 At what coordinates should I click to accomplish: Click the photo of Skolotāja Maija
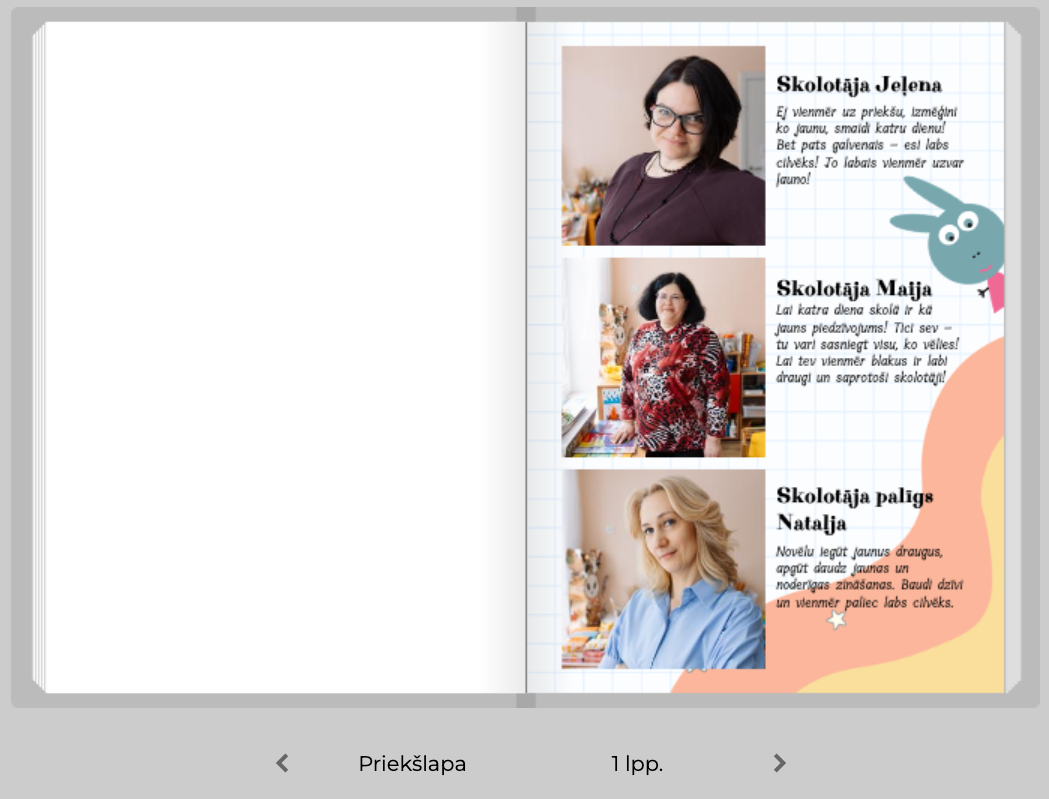coord(663,358)
